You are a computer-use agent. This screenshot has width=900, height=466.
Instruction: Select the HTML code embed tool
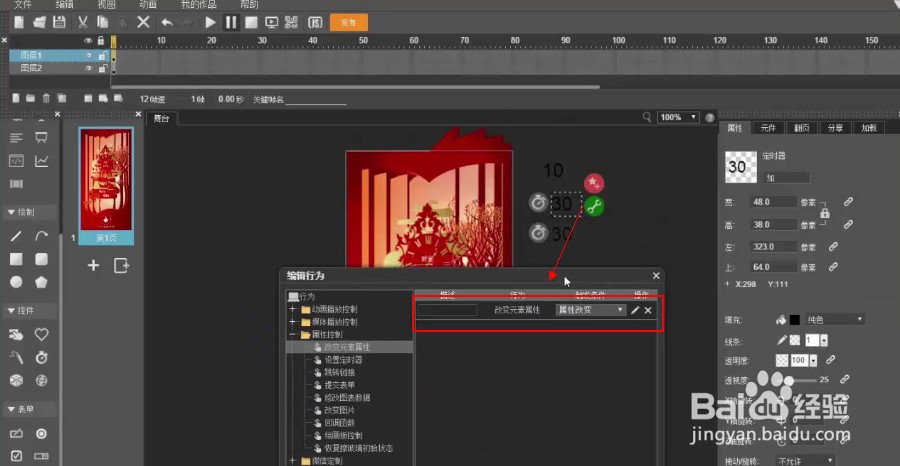(17, 161)
